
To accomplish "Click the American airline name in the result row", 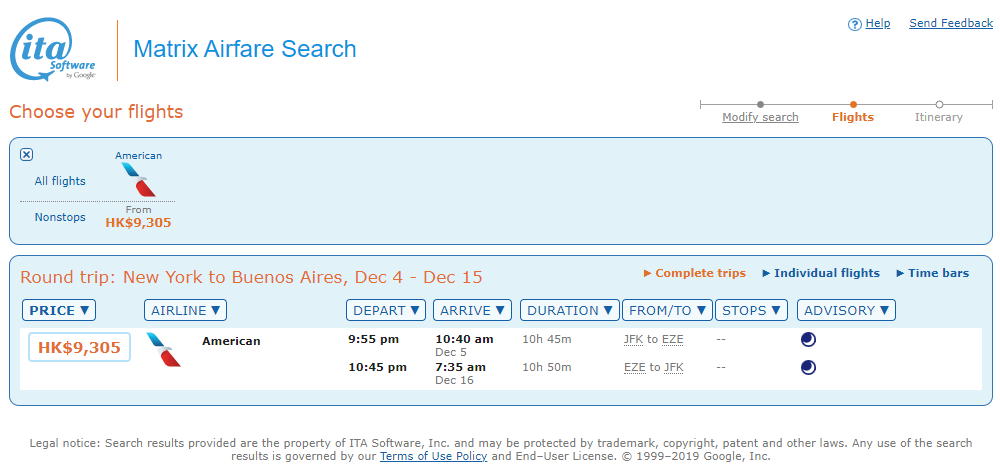I will [232, 341].
